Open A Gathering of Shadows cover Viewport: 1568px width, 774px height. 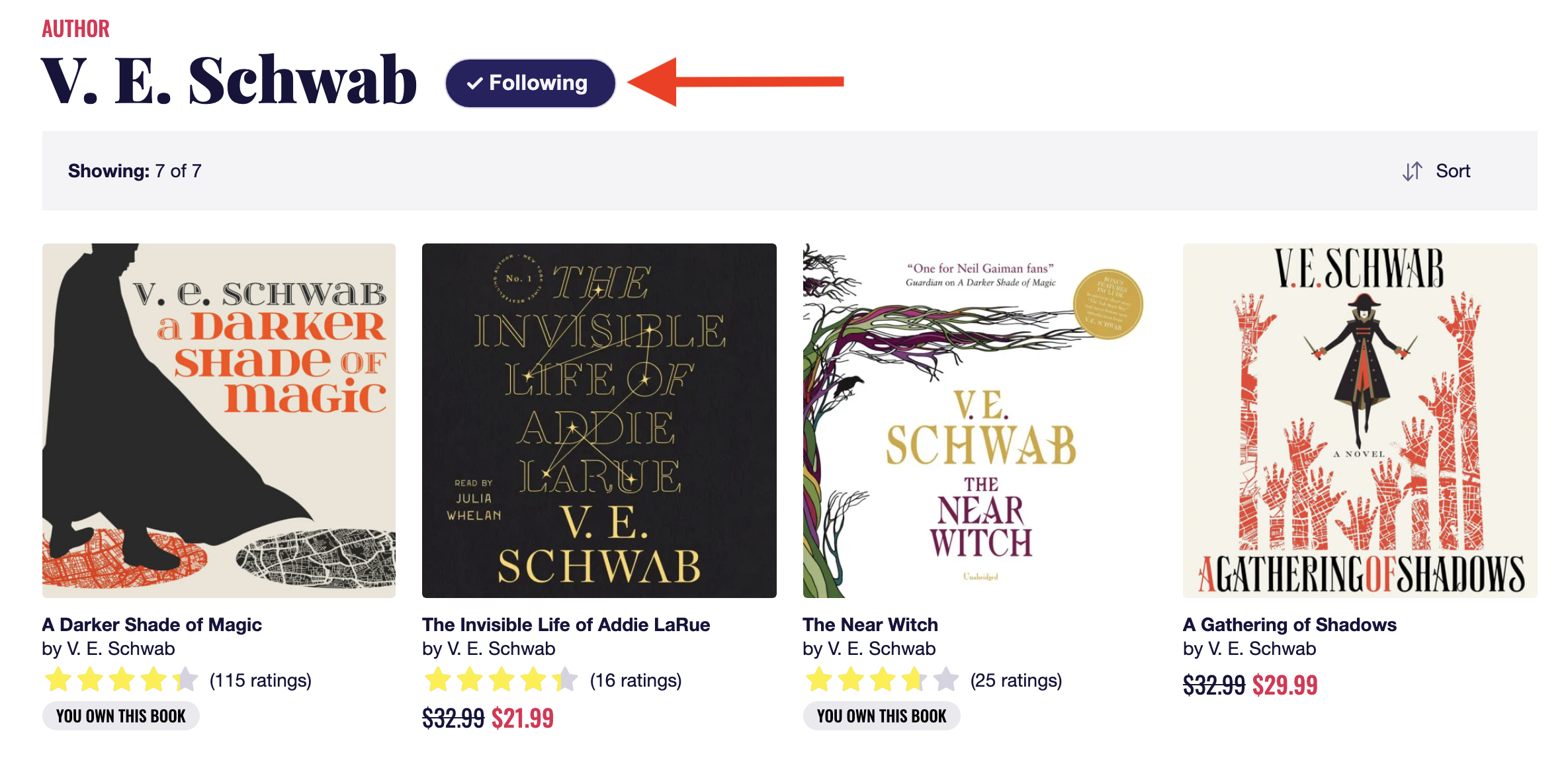coord(1360,421)
